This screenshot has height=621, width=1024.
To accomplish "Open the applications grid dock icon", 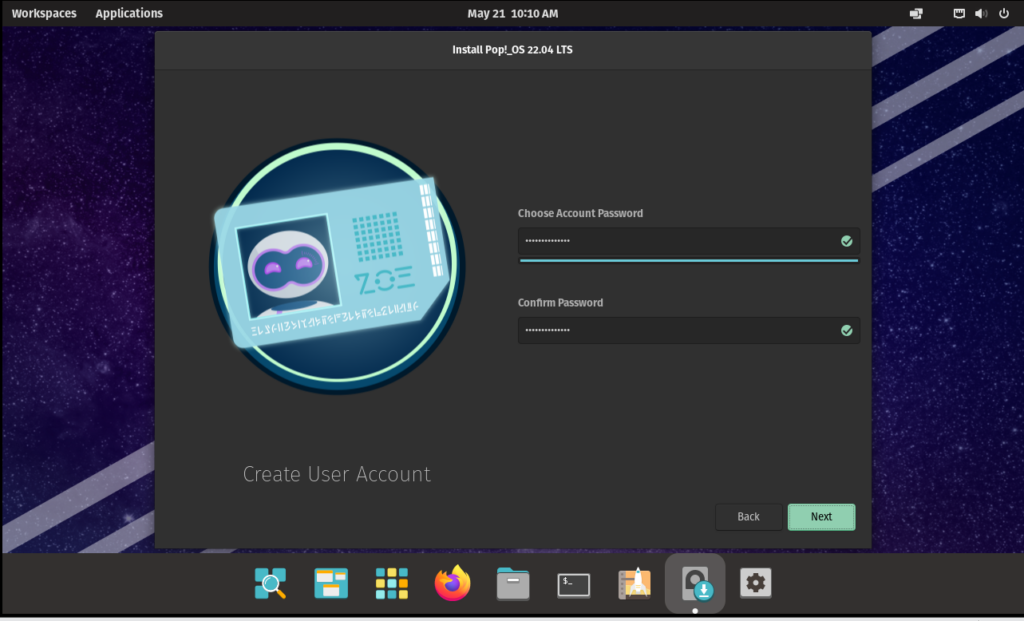I will click(392, 583).
